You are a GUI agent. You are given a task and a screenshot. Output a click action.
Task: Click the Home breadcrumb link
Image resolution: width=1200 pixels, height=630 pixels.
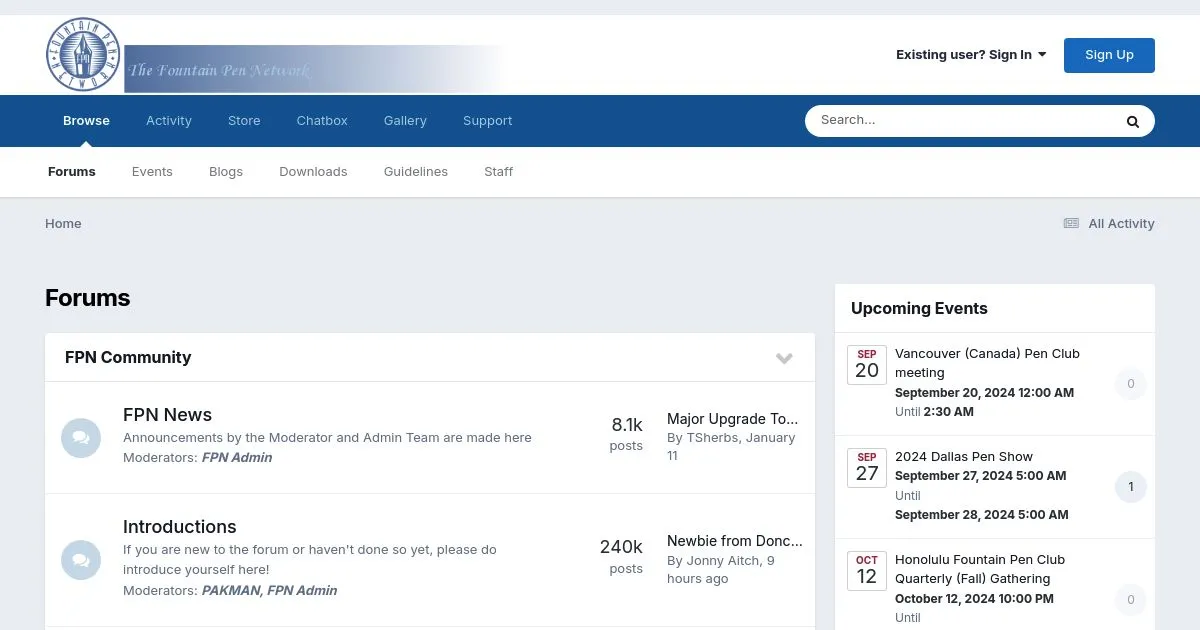tap(63, 224)
